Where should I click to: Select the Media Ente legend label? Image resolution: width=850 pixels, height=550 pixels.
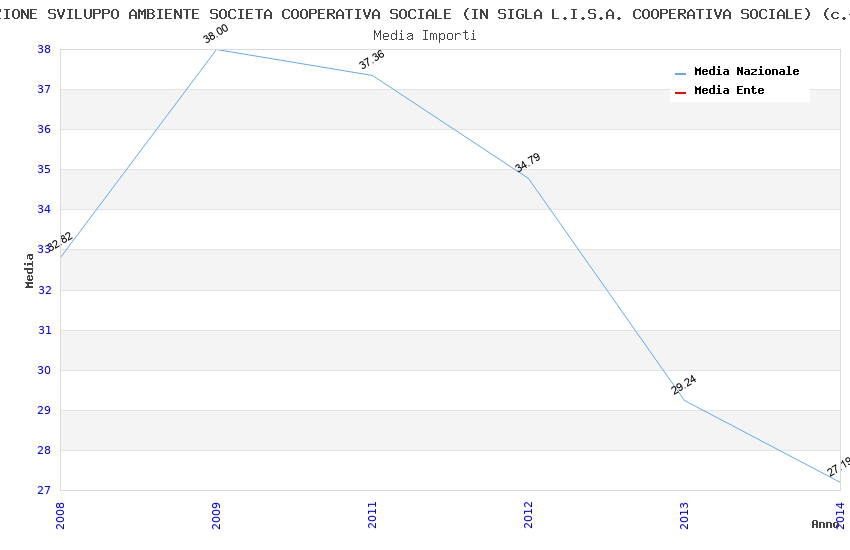729,91
